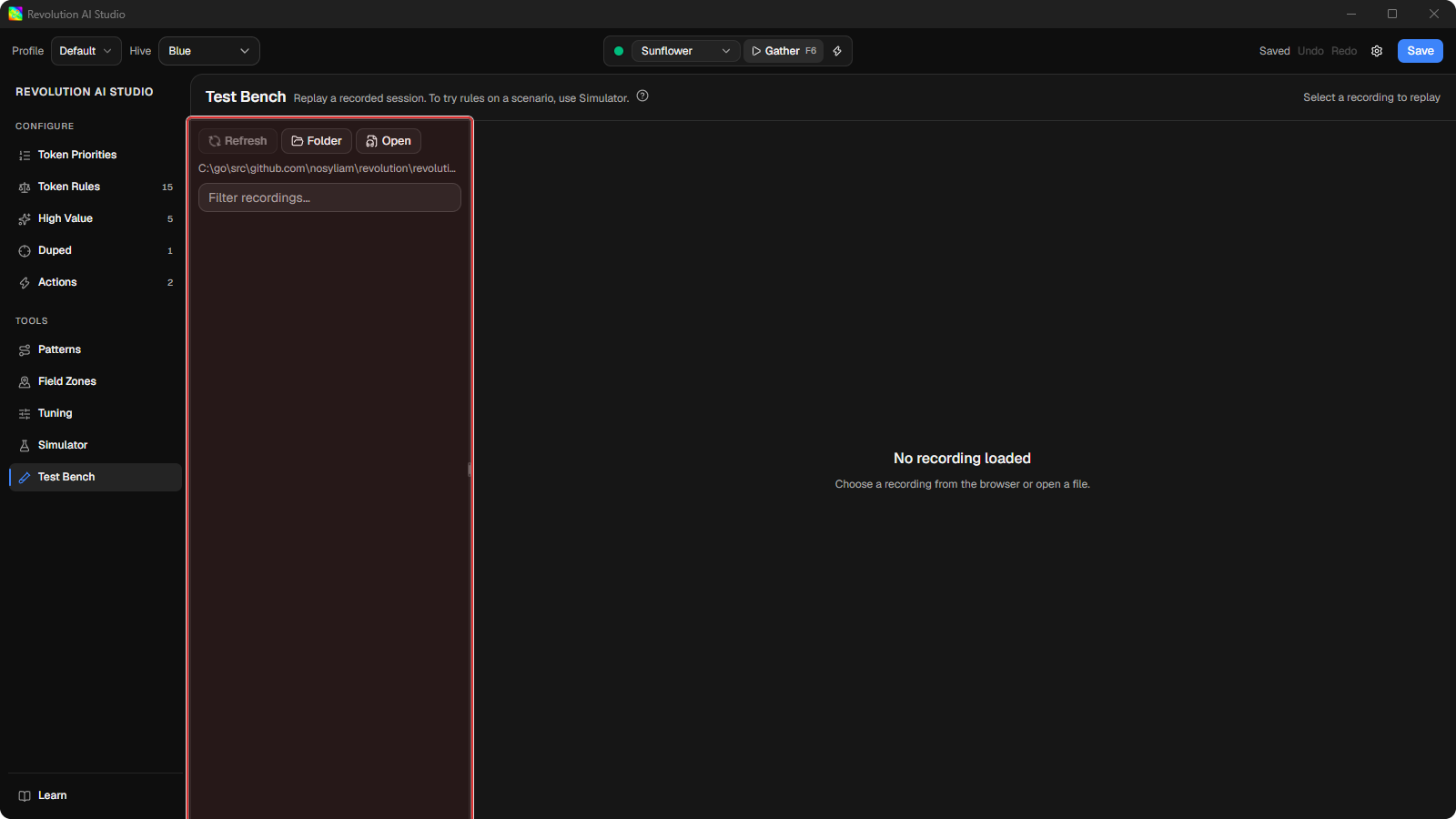Click the Open file button
Screen dimensions: 1456x819
point(389,141)
